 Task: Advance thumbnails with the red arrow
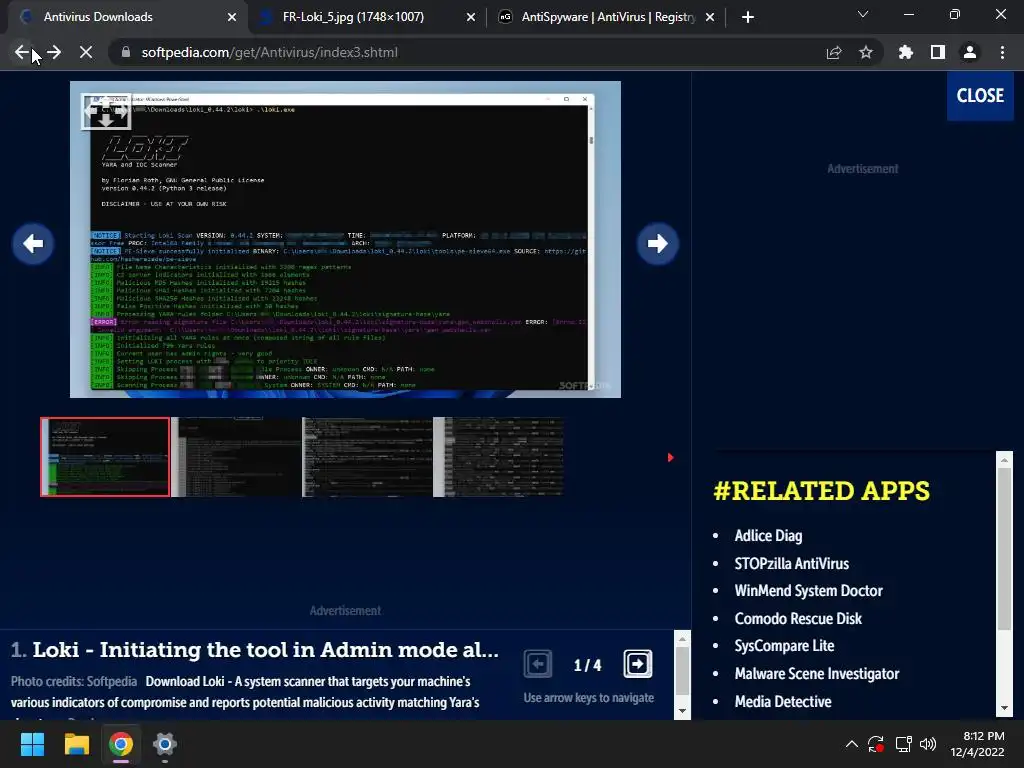[x=670, y=457]
